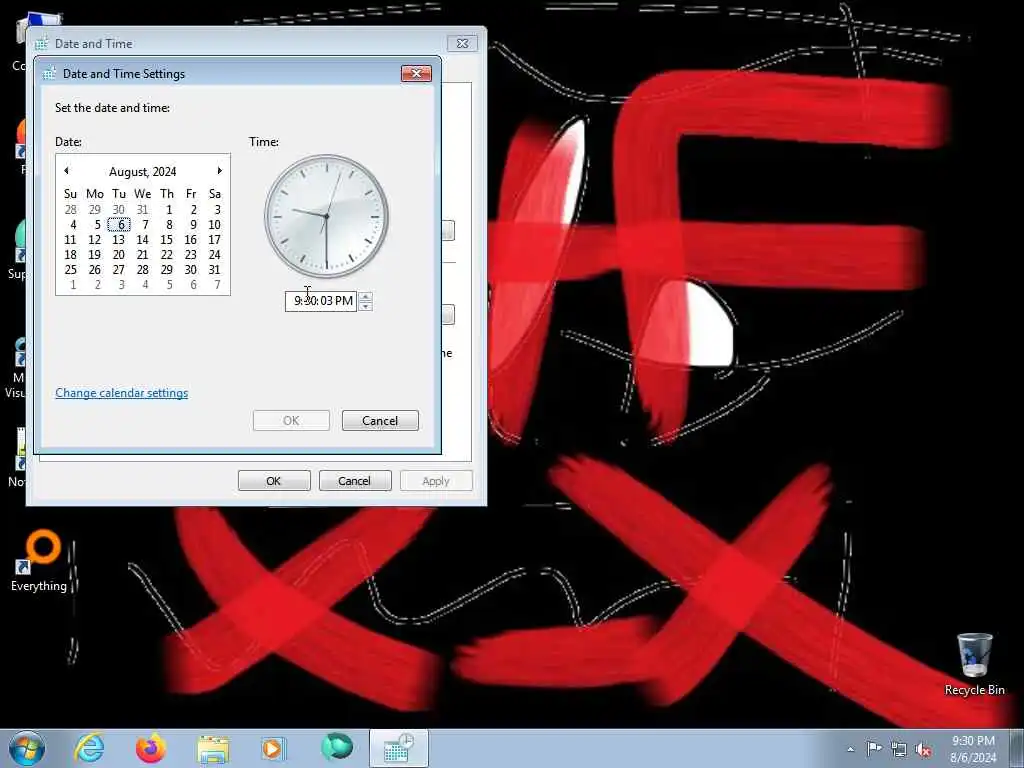Select August 22 in the calendar
This screenshot has height=768, width=1024.
(167, 255)
